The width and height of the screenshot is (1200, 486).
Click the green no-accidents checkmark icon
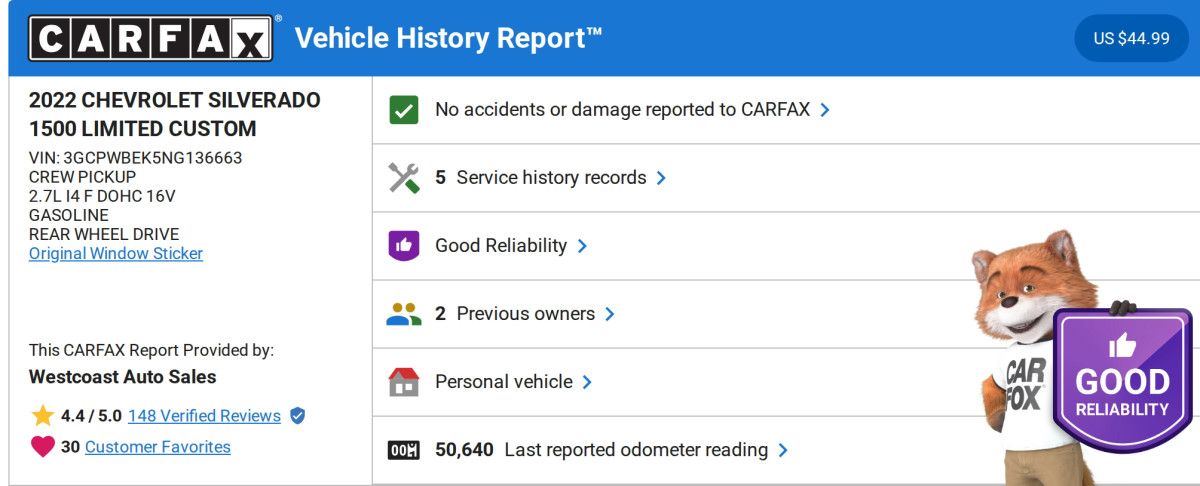pos(403,110)
